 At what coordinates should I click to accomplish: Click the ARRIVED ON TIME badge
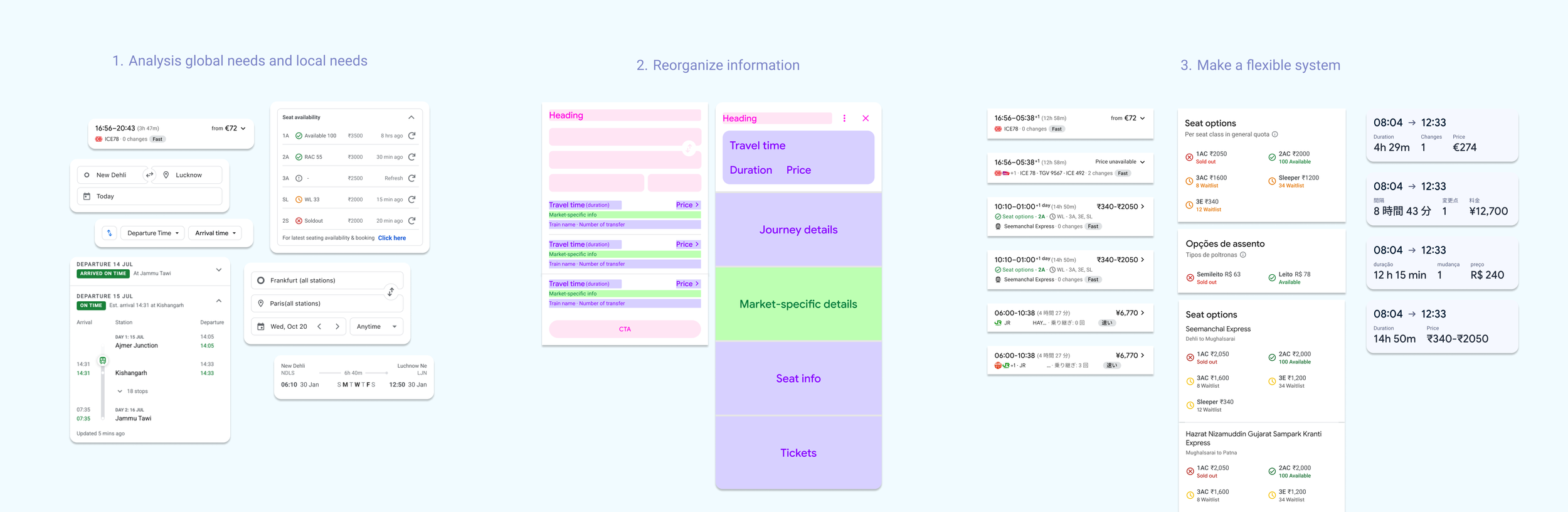[x=103, y=274]
